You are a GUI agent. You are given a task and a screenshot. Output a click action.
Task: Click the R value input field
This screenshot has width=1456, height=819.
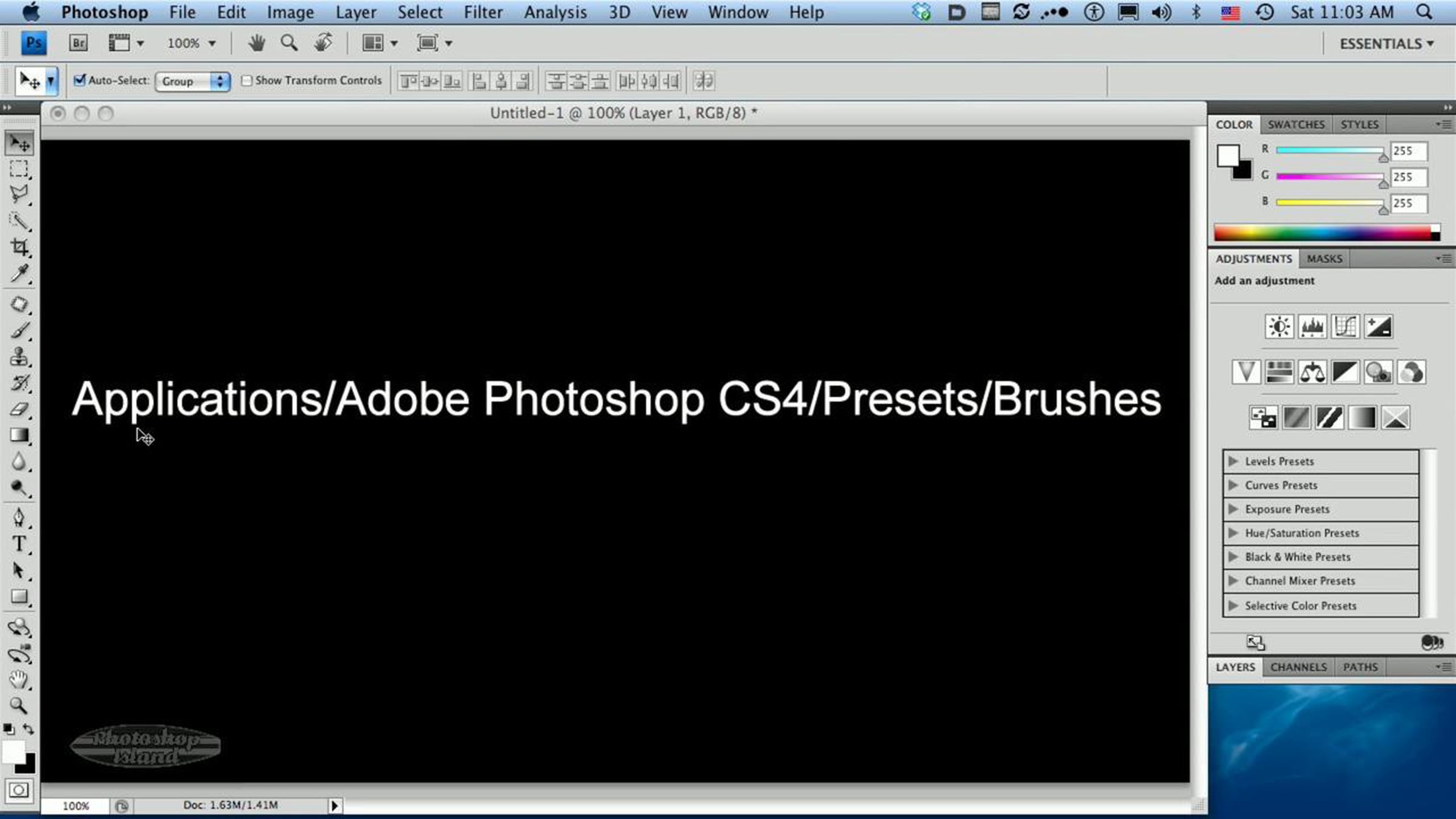(1408, 151)
